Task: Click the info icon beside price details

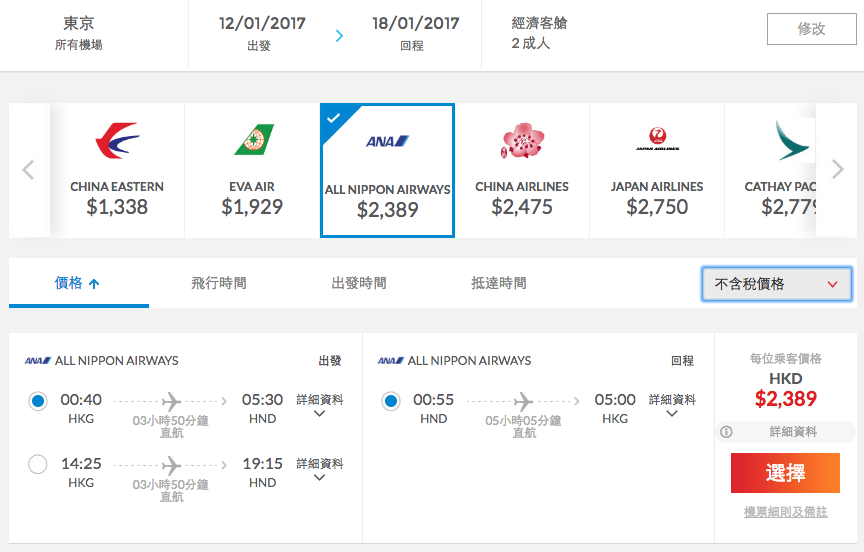Action: click(x=726, y=432)
